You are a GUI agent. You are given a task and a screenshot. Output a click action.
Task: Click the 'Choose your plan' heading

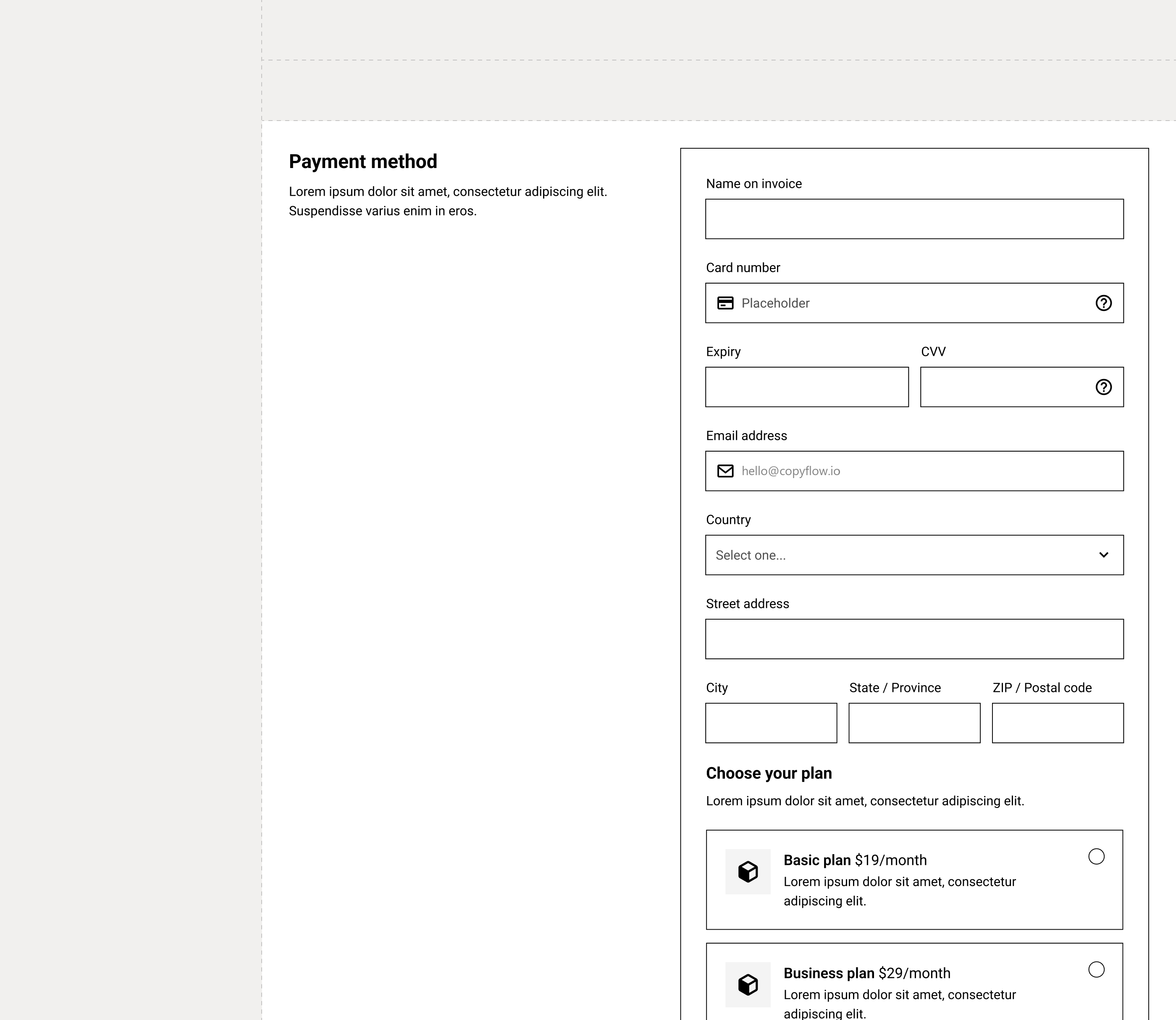click(769, 773)
